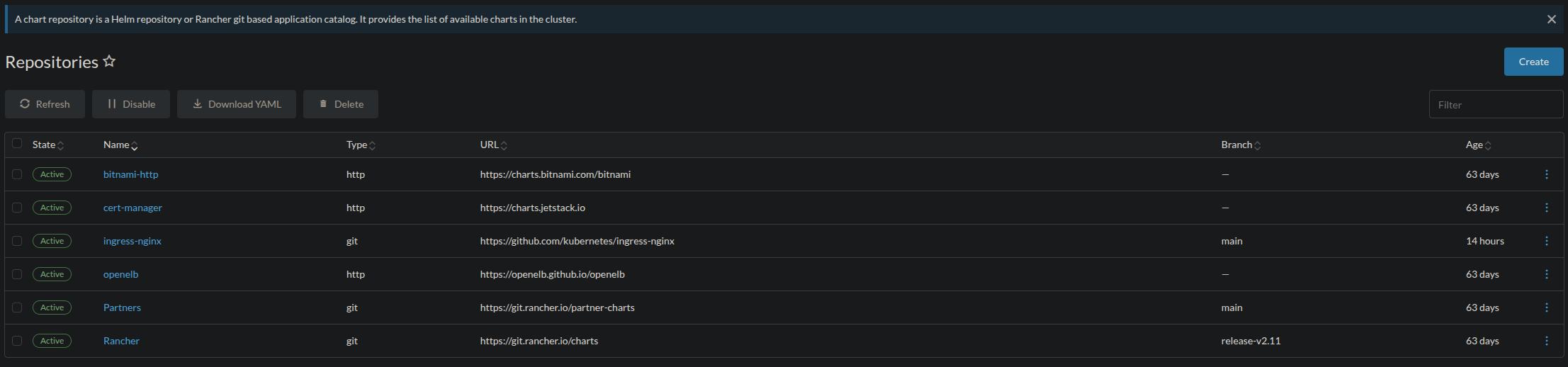Open the three-dot menu for the Rancher row
Screen dimensions: 1568x367
[x=1546, y=341]
